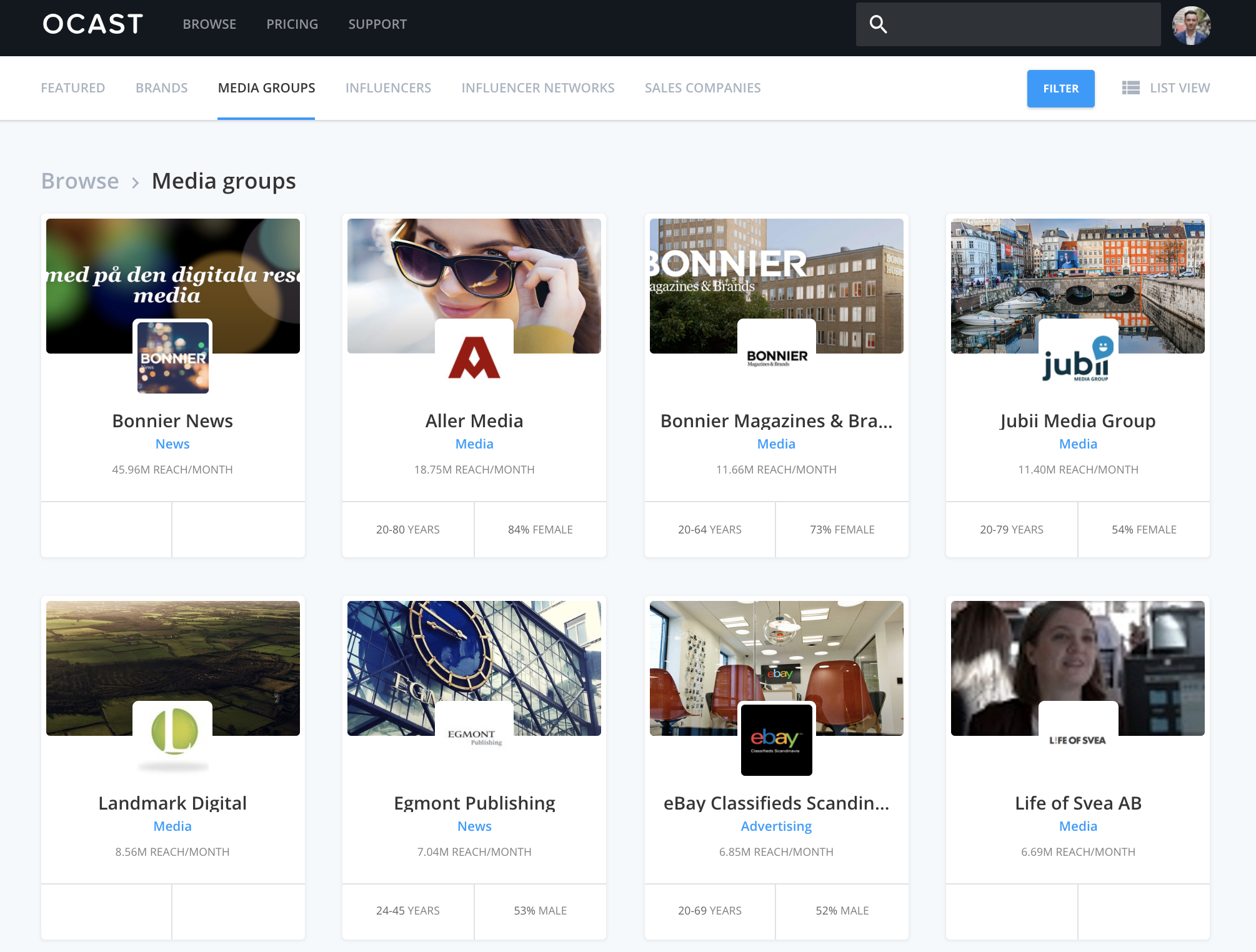
Task: Open the Support menu item
Action: pos(377,24)
